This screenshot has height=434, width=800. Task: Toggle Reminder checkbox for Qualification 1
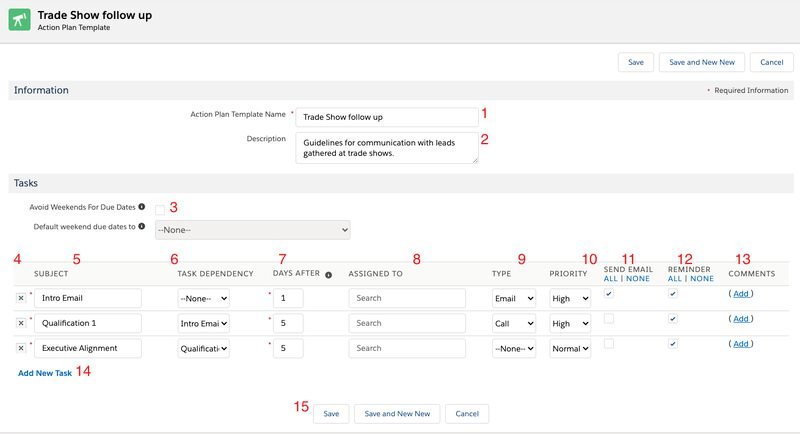pos(673,319)
